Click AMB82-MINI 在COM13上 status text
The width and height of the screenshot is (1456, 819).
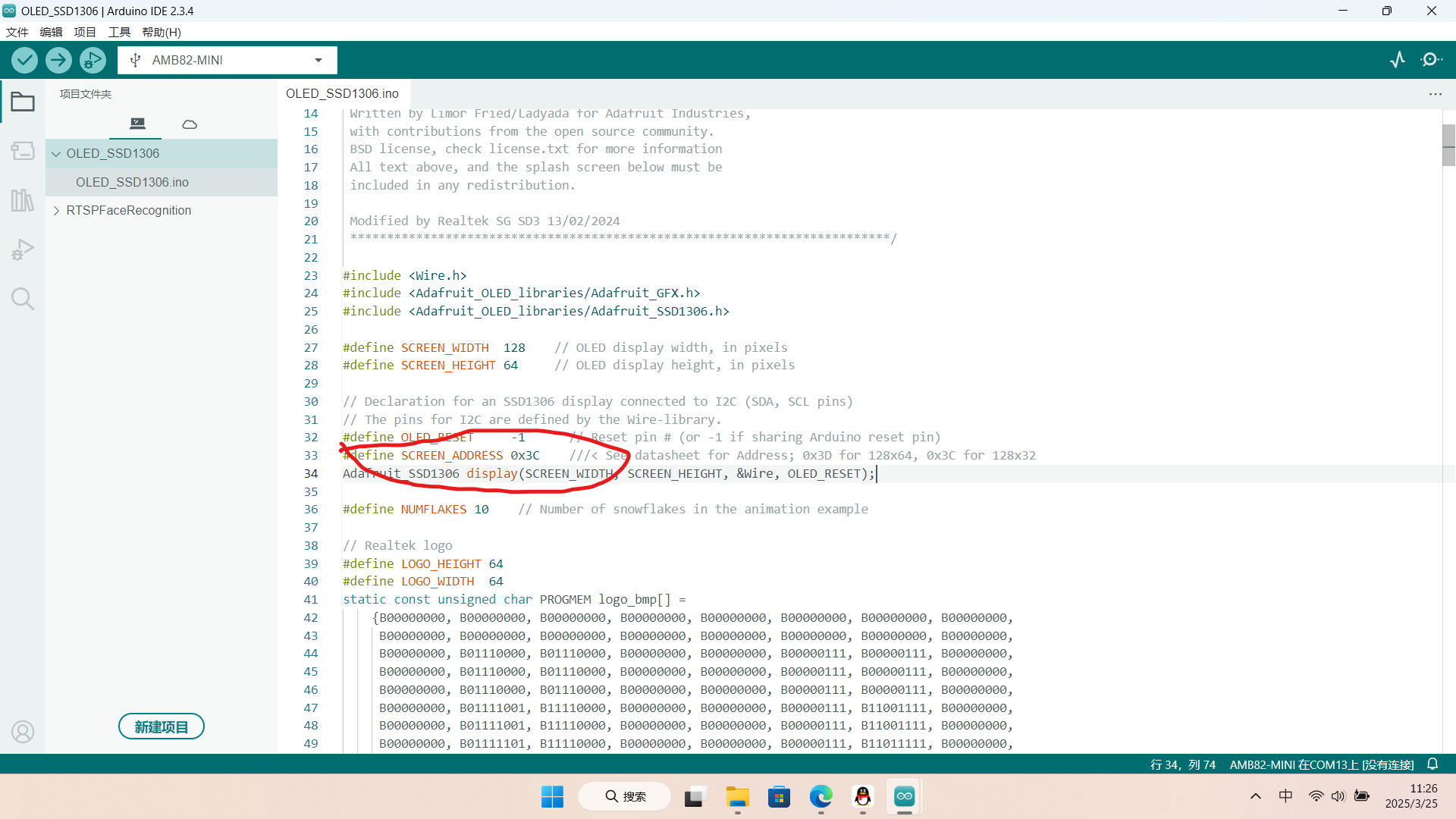(1321, 764)
